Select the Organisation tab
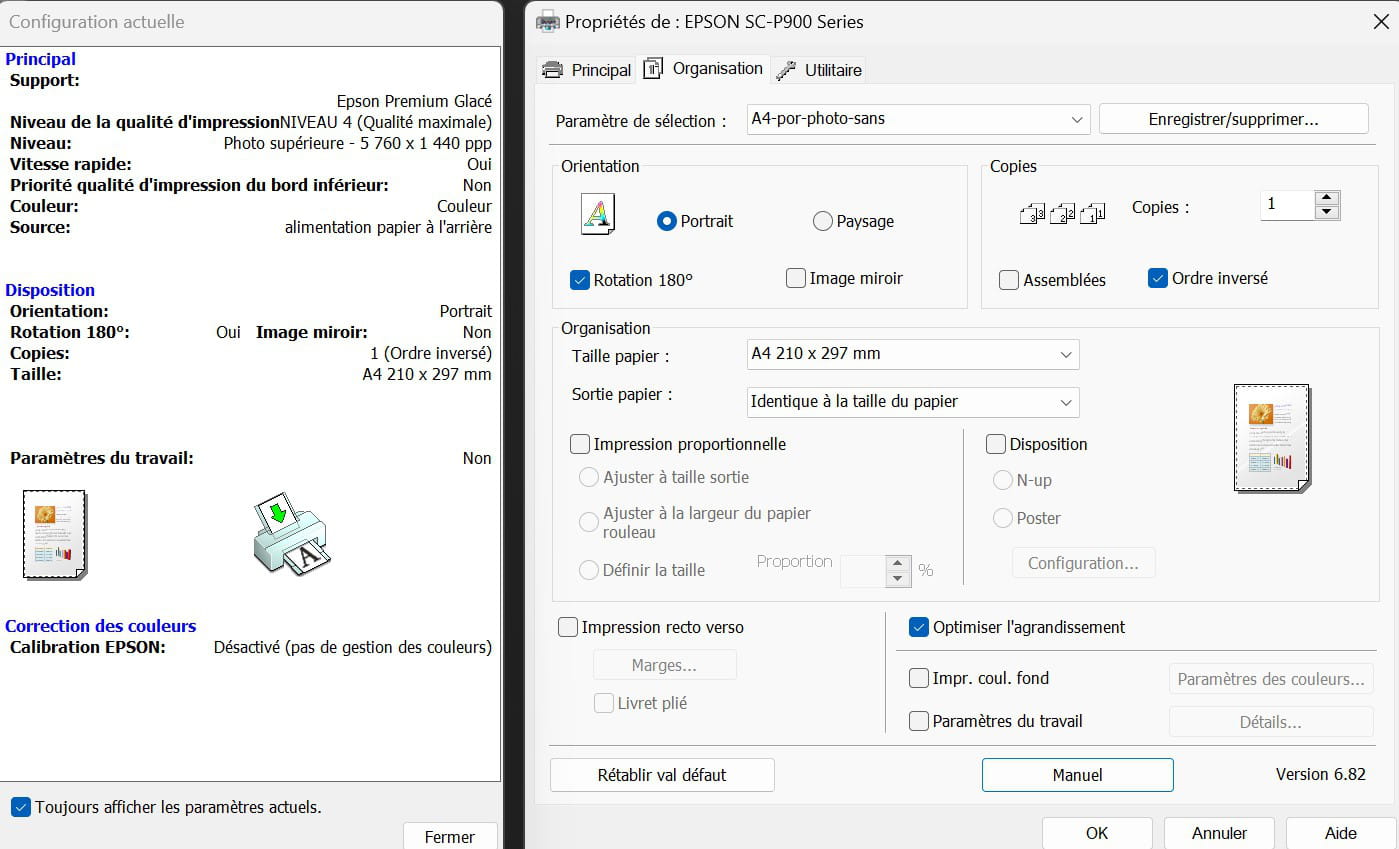 click(704, 68)
